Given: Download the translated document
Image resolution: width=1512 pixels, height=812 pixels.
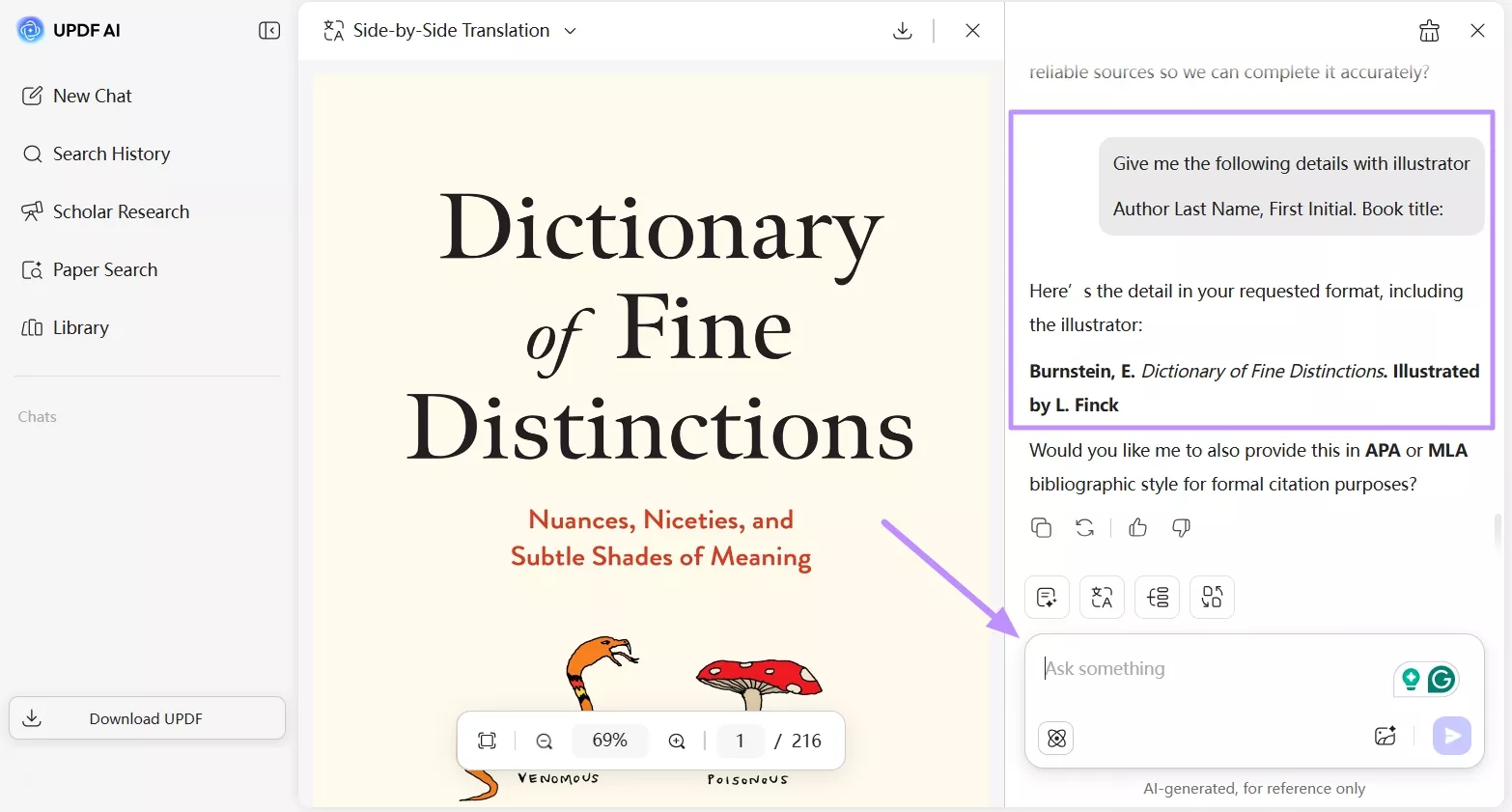Looking at the screenshot, I should [902, 31].
